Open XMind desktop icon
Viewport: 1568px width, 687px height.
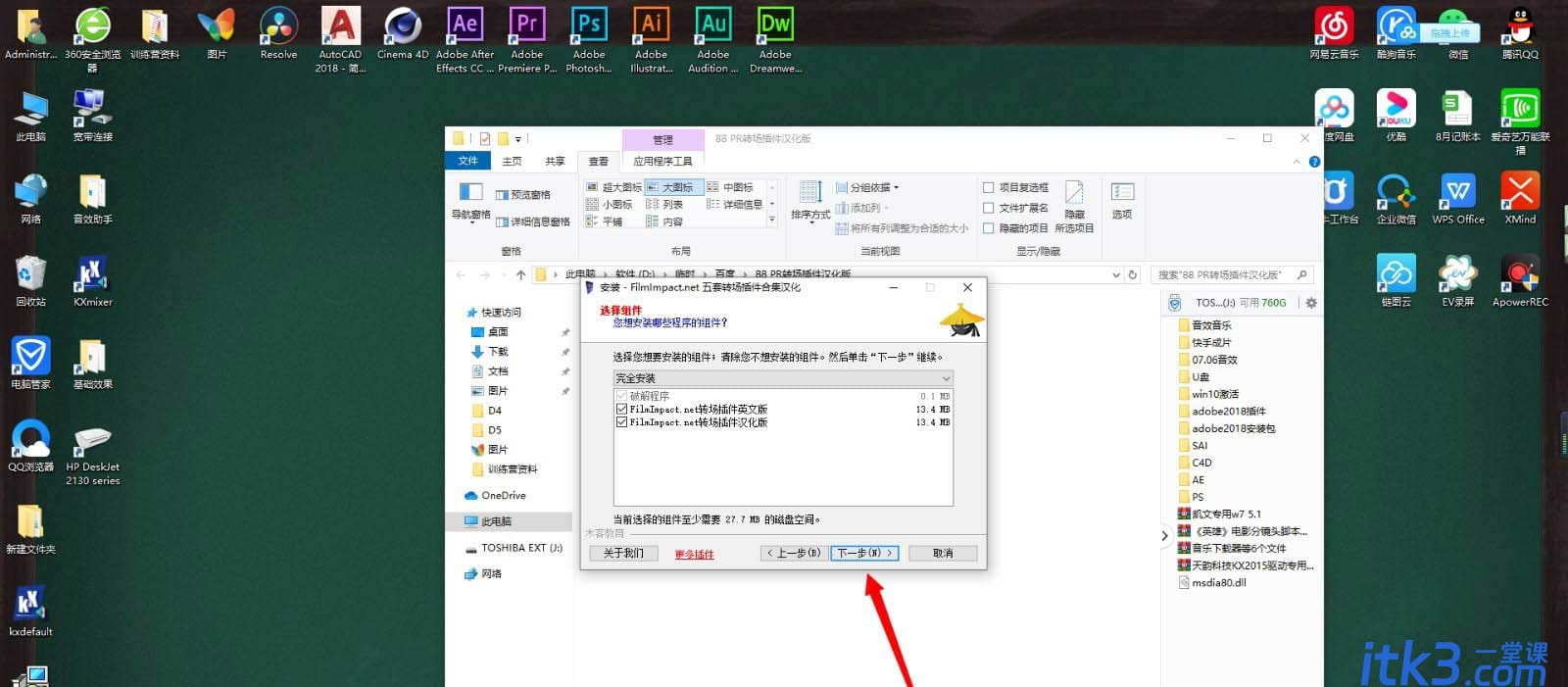(x=1520, y=198)
